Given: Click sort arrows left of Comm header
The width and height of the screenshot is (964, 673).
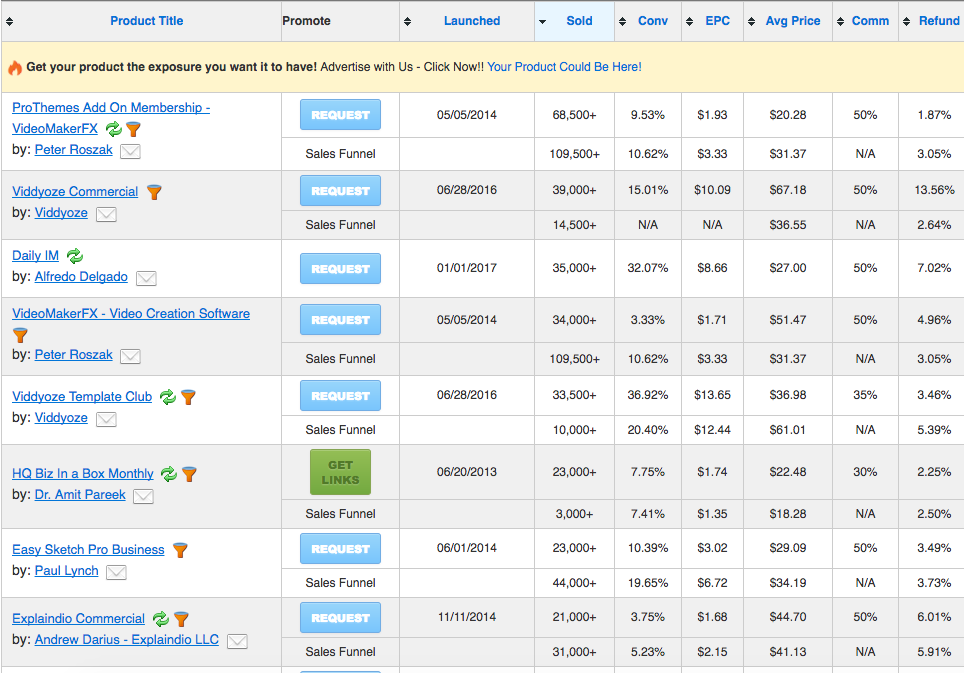Looking at the screenshot, I should click(840, 22).
